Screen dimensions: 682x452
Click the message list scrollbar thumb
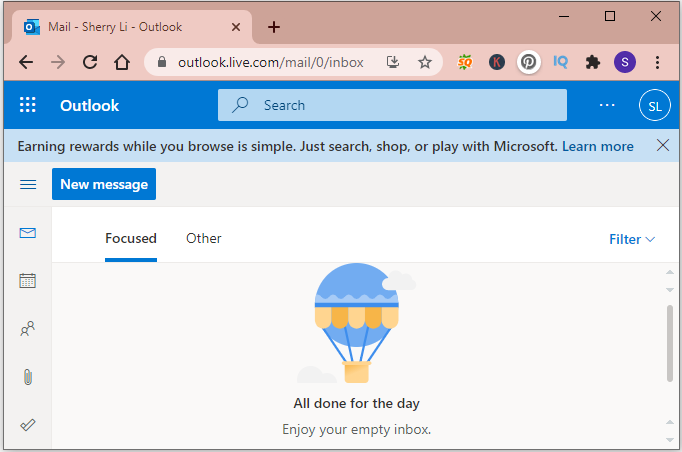tap(670, 344)
